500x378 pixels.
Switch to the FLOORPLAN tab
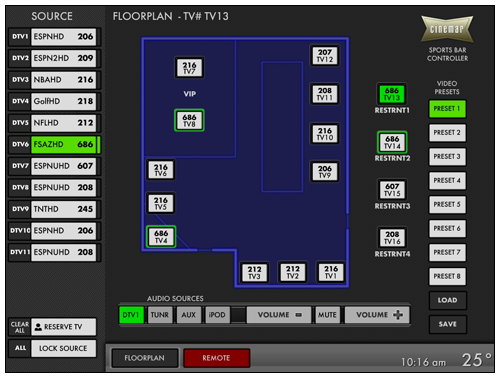(x=145, y=358)
